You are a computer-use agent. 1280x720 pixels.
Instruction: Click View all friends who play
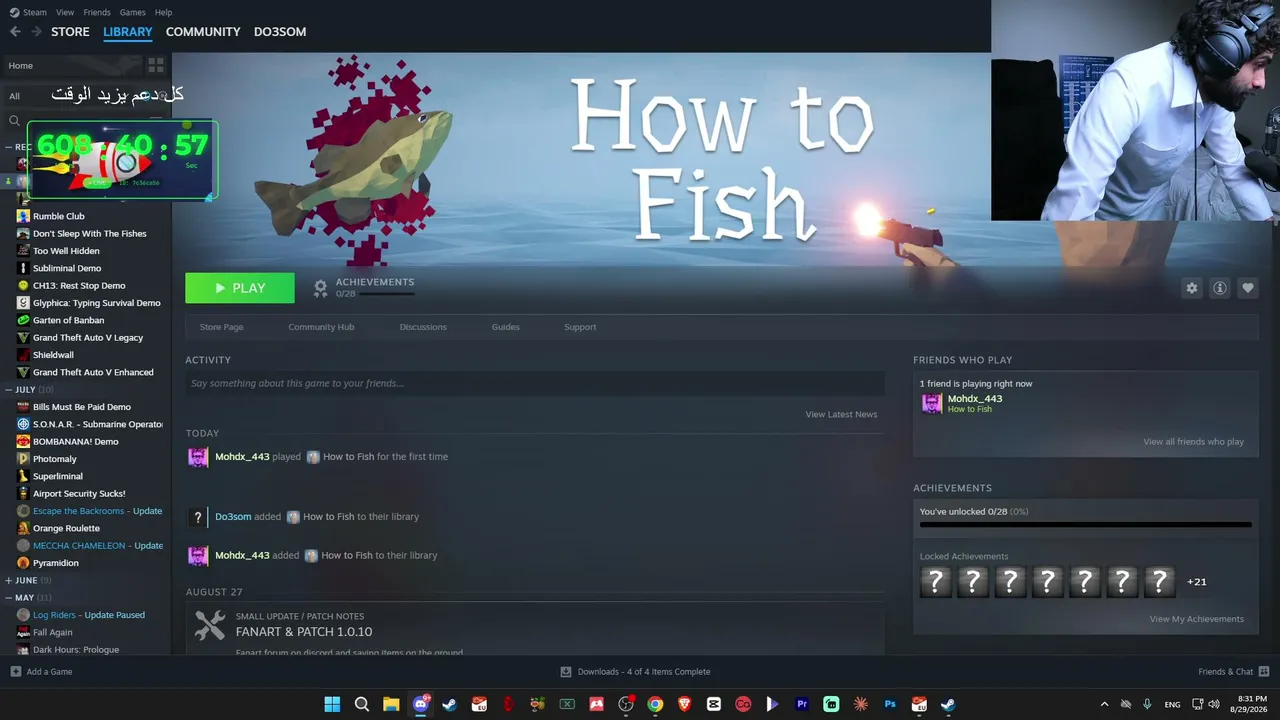[x=1194, y=442]
